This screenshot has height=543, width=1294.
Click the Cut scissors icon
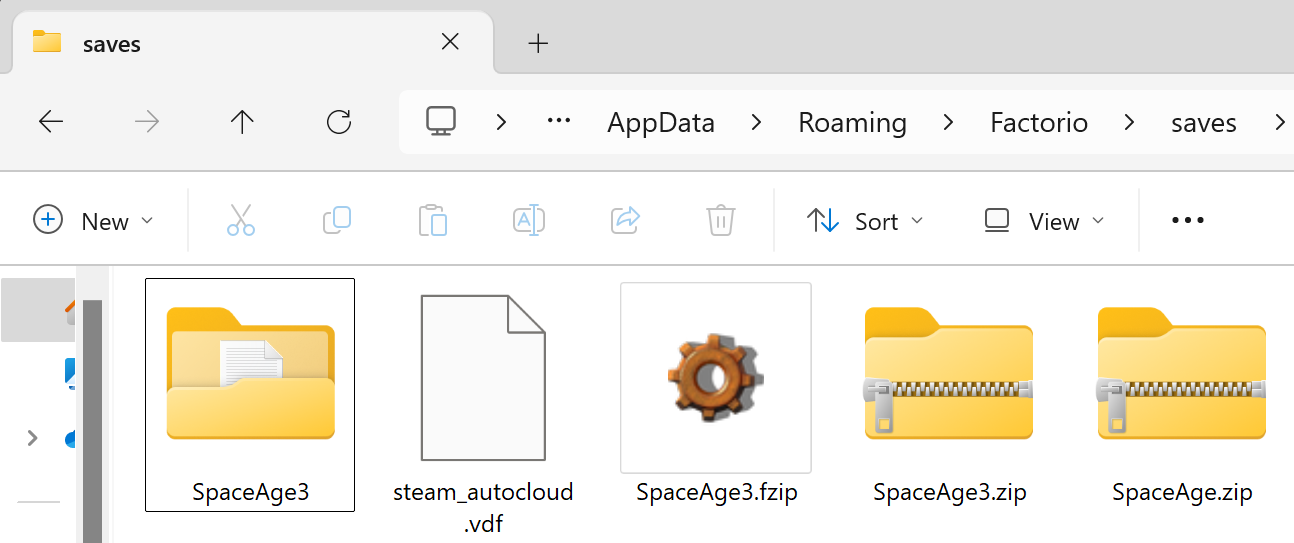click(x=241, y=220)
